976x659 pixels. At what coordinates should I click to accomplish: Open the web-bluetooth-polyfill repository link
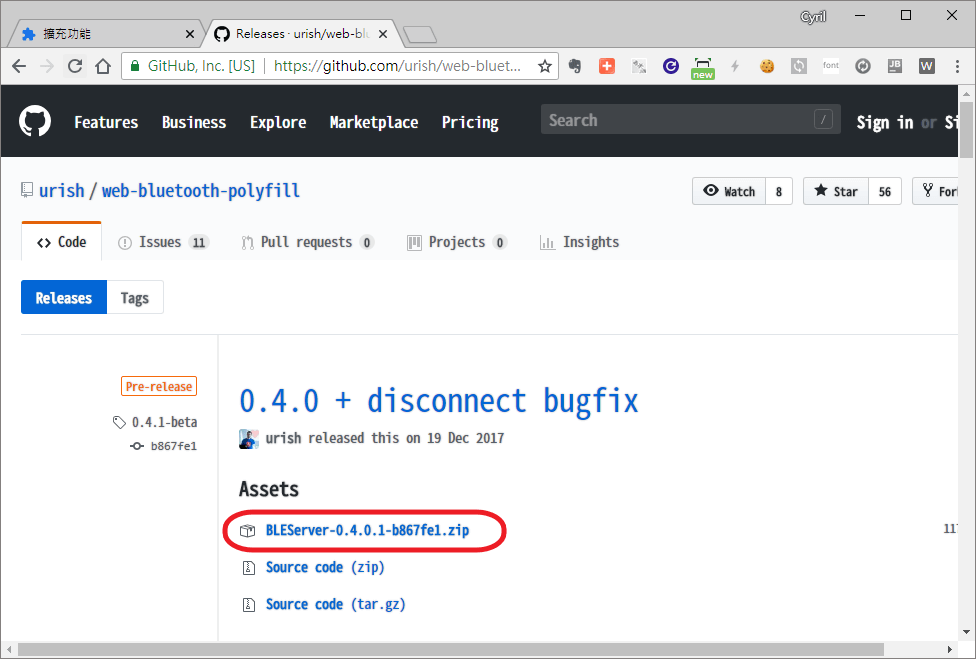200,190
